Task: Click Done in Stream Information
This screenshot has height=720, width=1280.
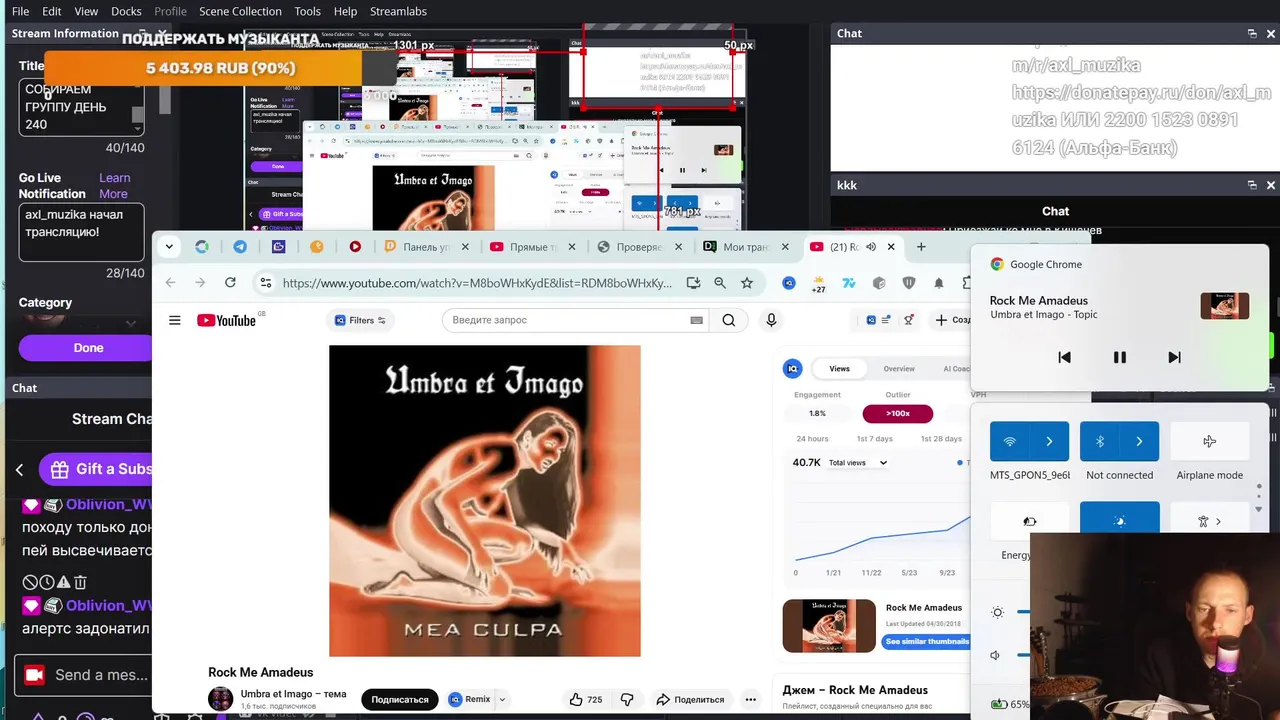Action: point(88,347)
